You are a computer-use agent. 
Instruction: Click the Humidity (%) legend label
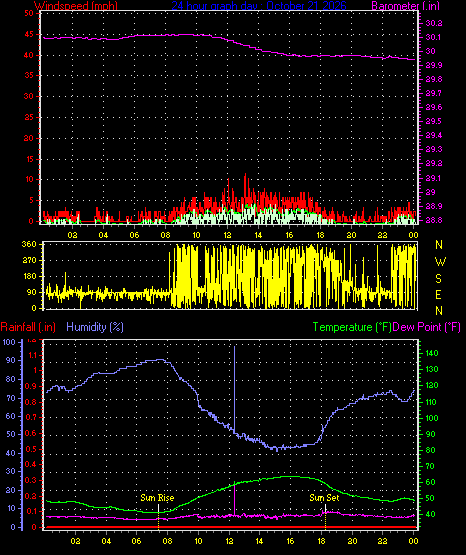pyautogui.click(x=95, y=327)
